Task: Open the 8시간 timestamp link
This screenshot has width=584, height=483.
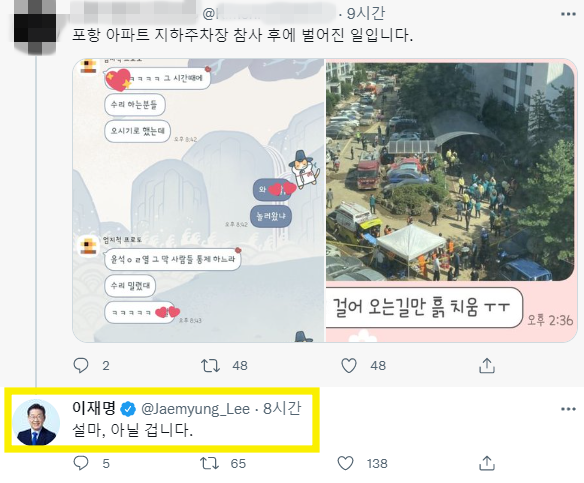Action: [x=282, y=409]
